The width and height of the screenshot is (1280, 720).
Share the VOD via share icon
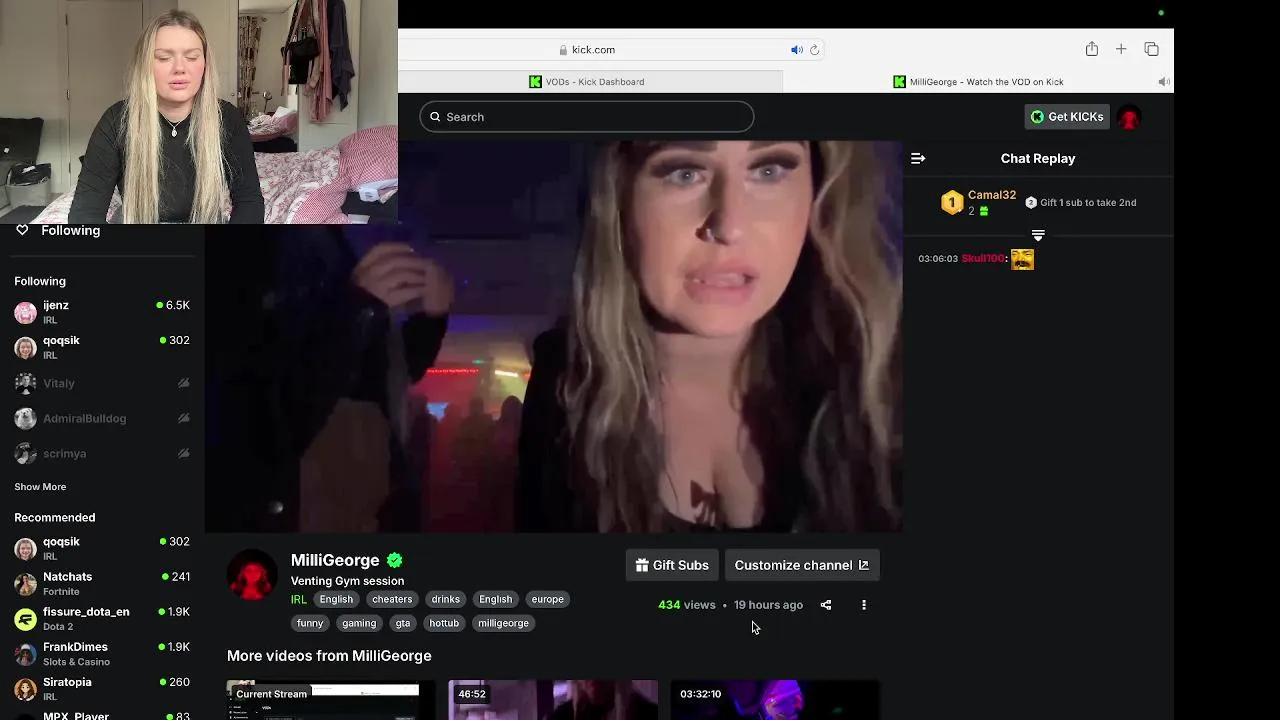click(x=826, y=605)
